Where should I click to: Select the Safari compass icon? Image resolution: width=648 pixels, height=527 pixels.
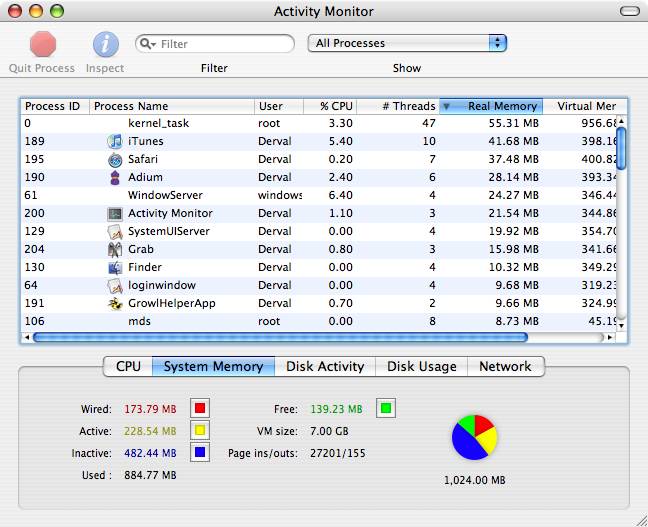pyautogui.click(x=115, y=160)
